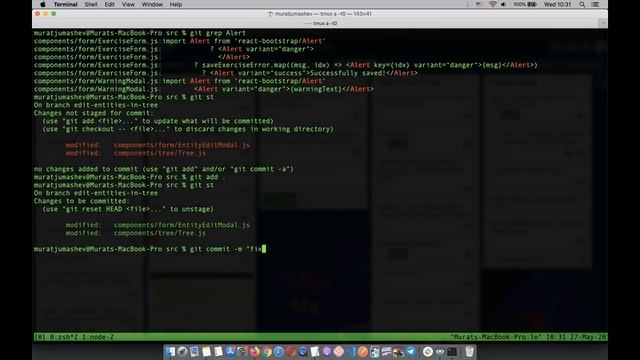Launch Safari compass icon in Dock
Screen dimensions: 640x360
point(279,351)
